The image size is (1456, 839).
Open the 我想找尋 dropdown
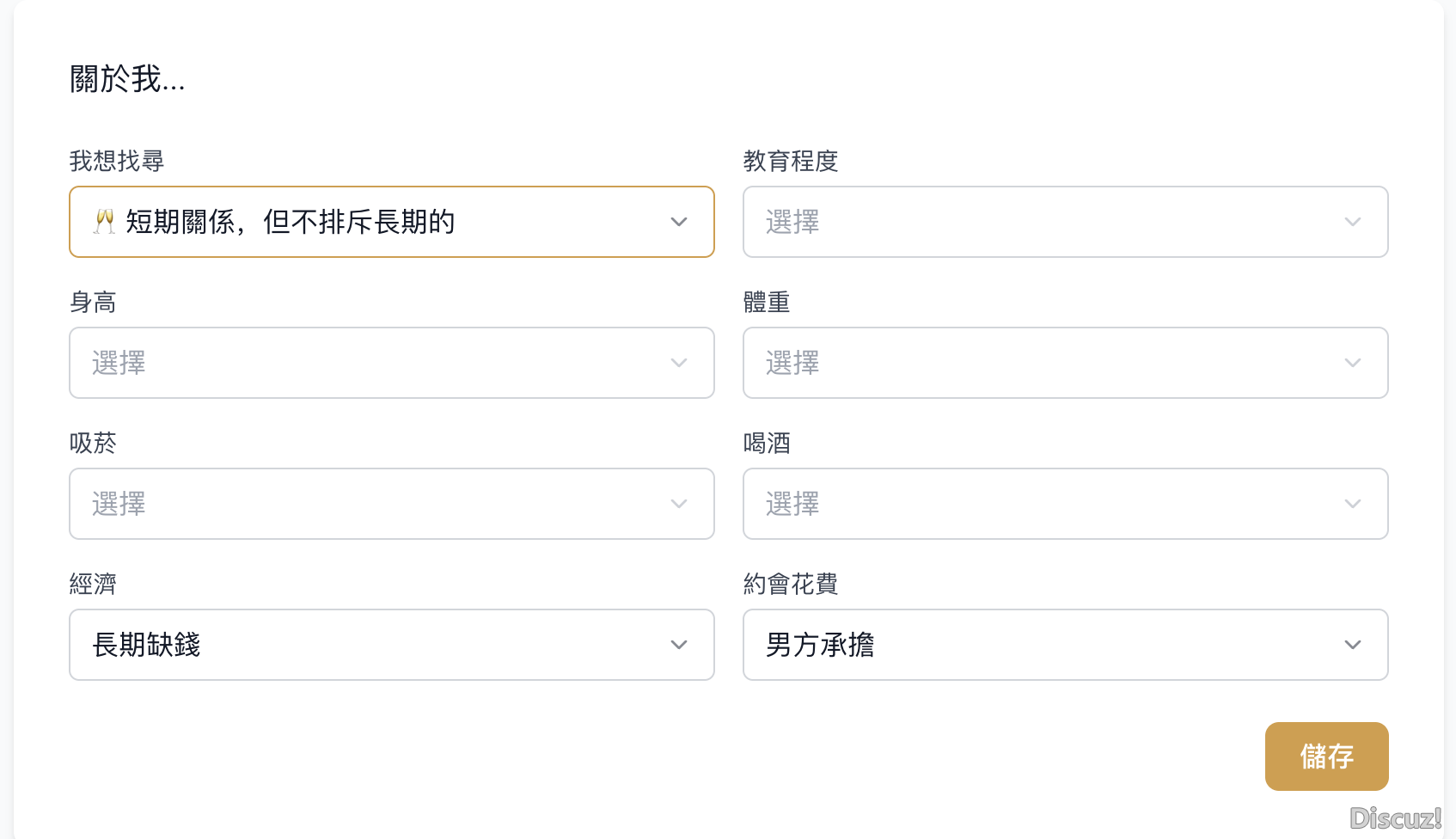392,222
